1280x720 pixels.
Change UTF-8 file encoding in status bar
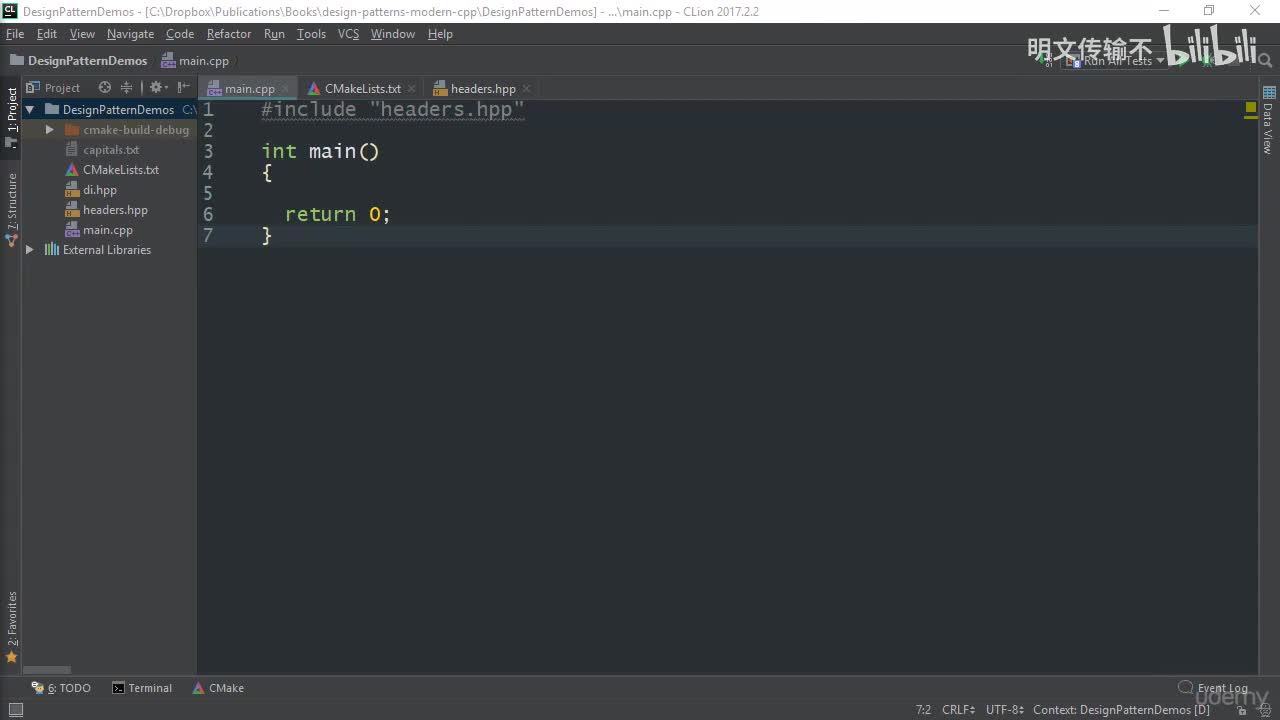point(1004,710)
